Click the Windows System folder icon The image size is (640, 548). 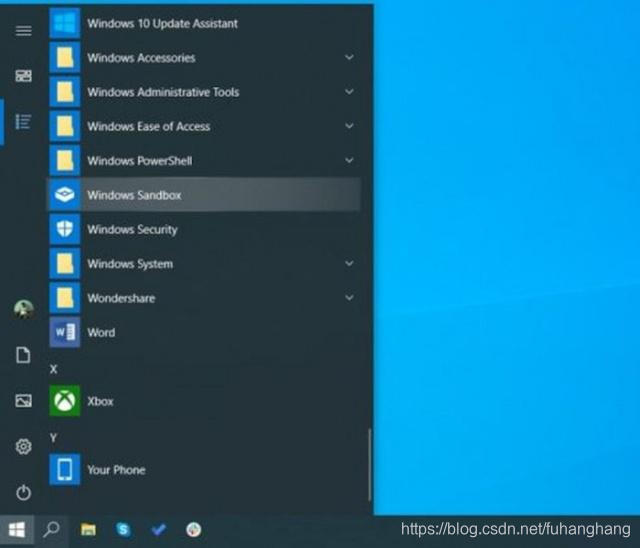click(x=65, y=264)
